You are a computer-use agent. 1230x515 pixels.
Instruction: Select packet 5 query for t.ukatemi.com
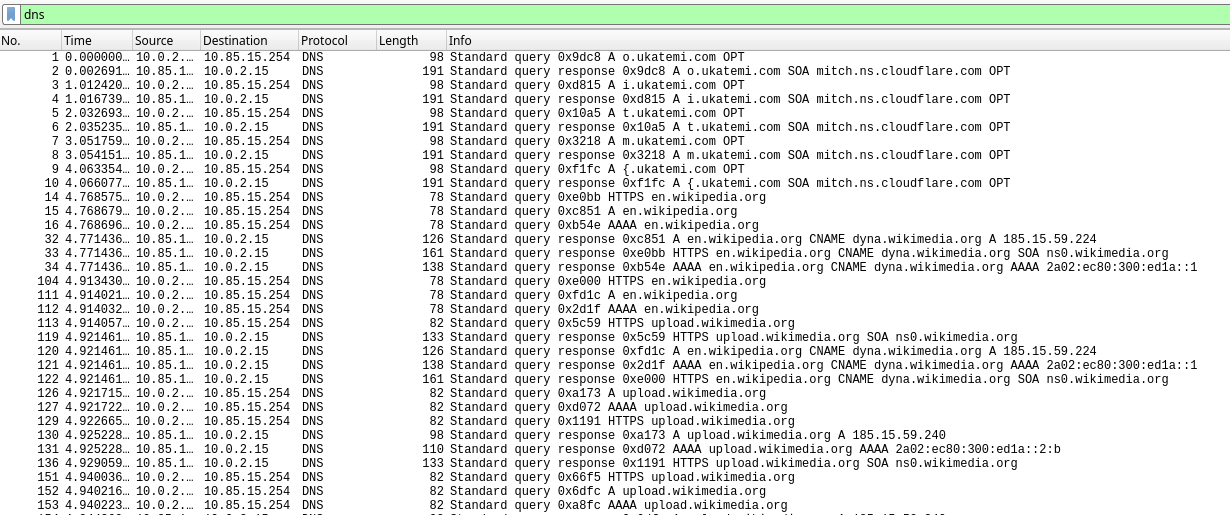click(615, 114)
